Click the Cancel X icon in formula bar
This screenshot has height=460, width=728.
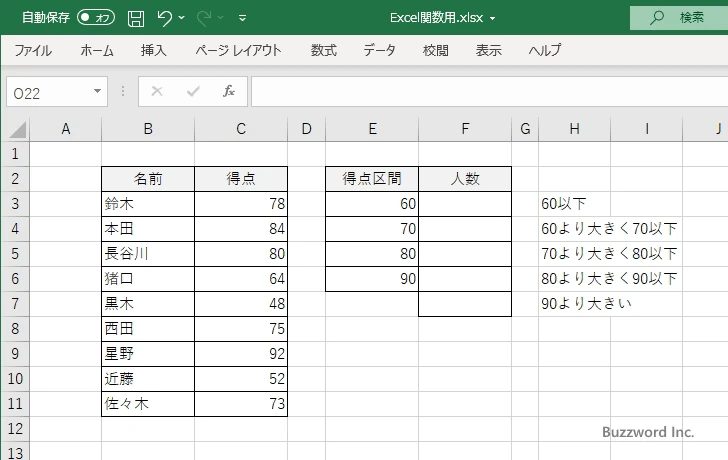click(x=157, y=91)
